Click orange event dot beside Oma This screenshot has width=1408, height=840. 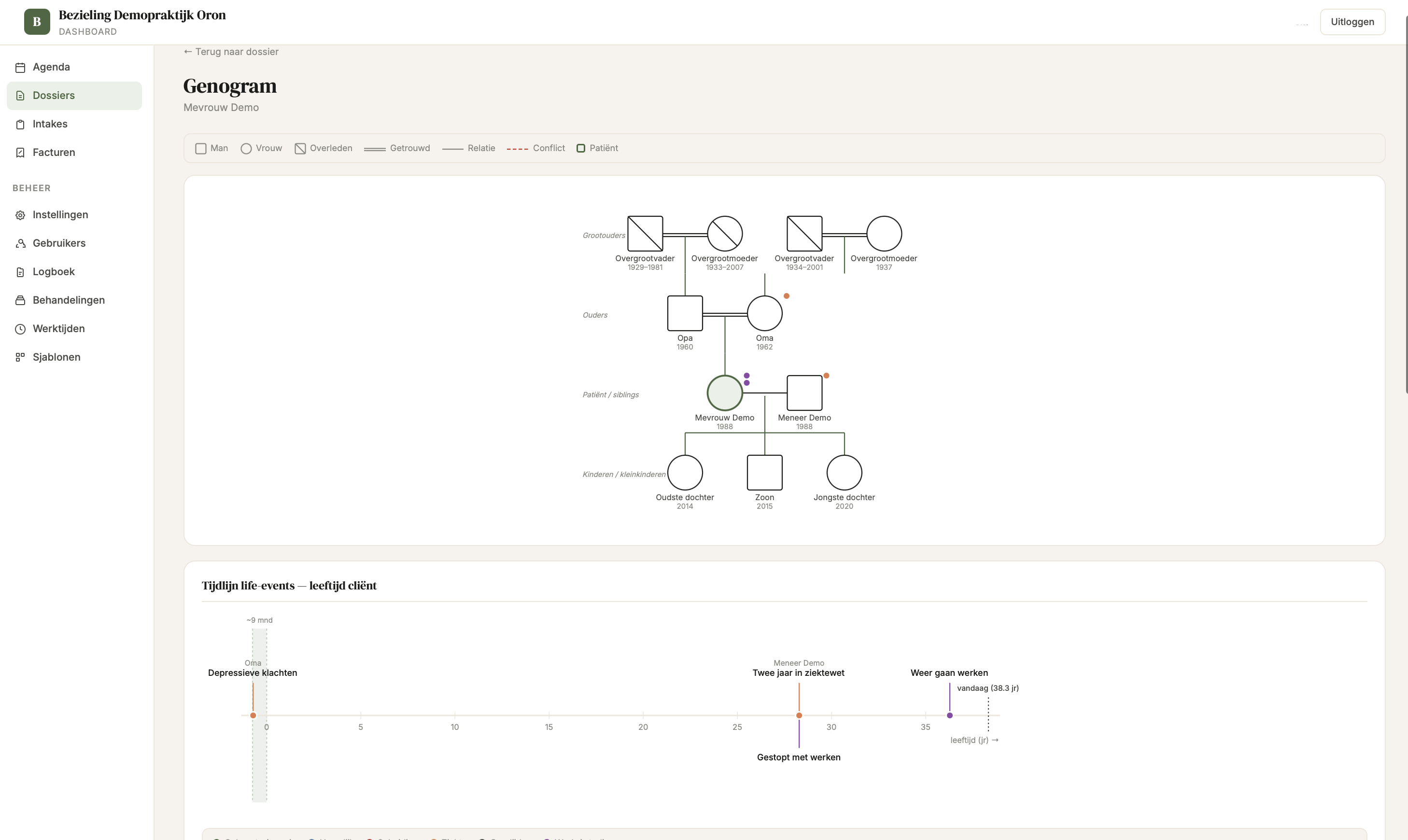point(787,296)
